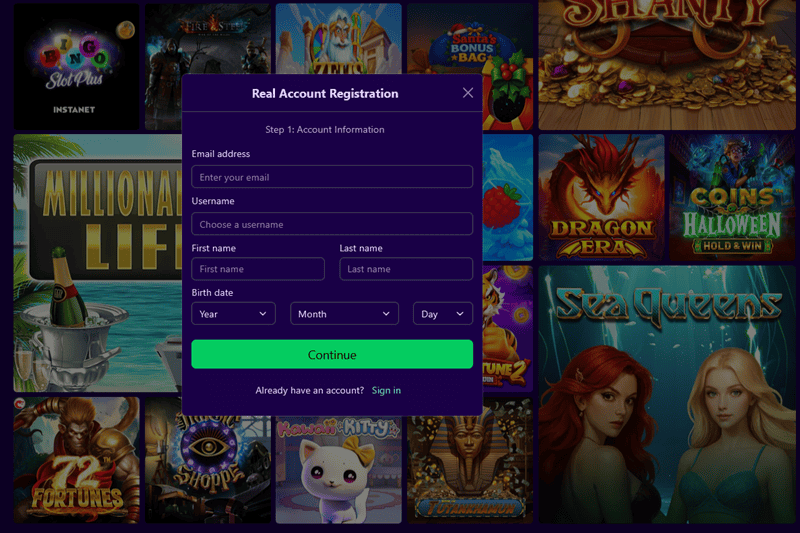Open the Day birth date dropdown
Image resolution: width=800 pixels, height=533 pixels.
click(442, 314)
